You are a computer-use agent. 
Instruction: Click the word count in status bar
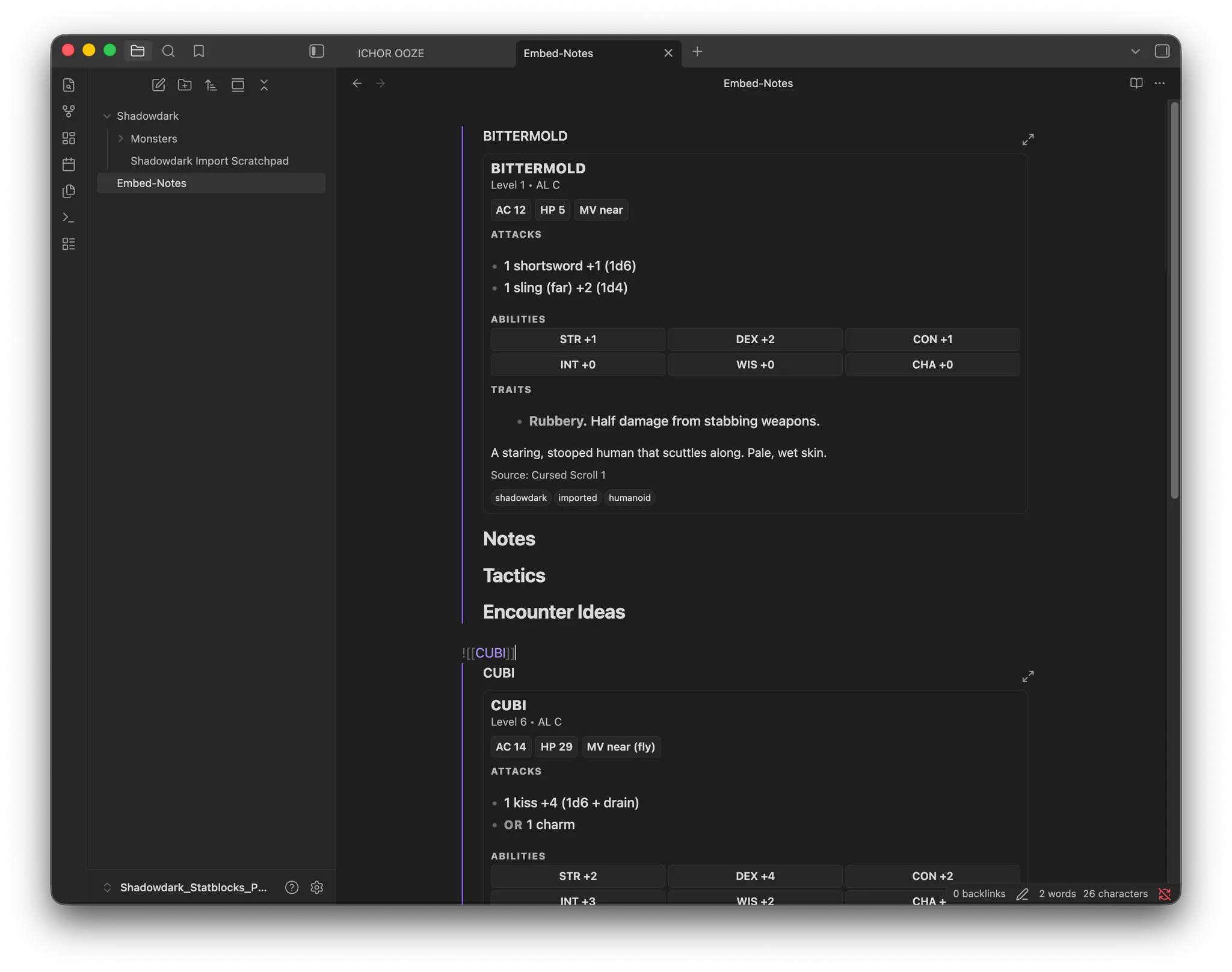[x=1057, y=894]
